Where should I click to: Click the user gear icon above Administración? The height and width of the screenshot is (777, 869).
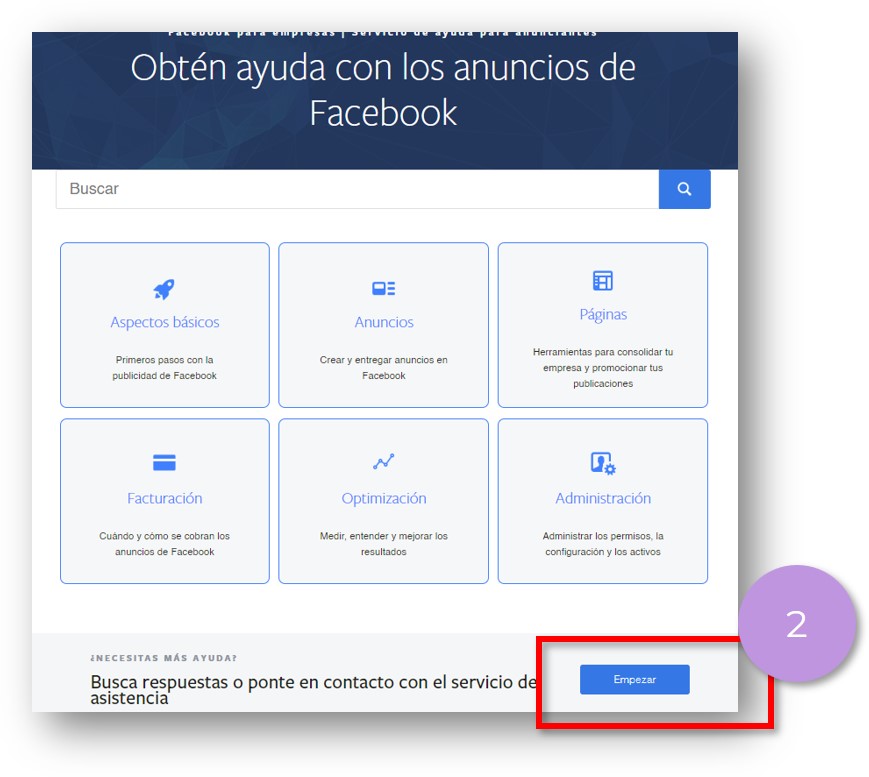[603, 463]
